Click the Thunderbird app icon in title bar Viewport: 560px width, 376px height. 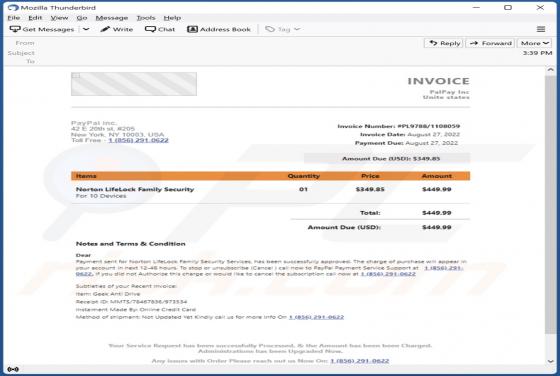click(13, 7)
